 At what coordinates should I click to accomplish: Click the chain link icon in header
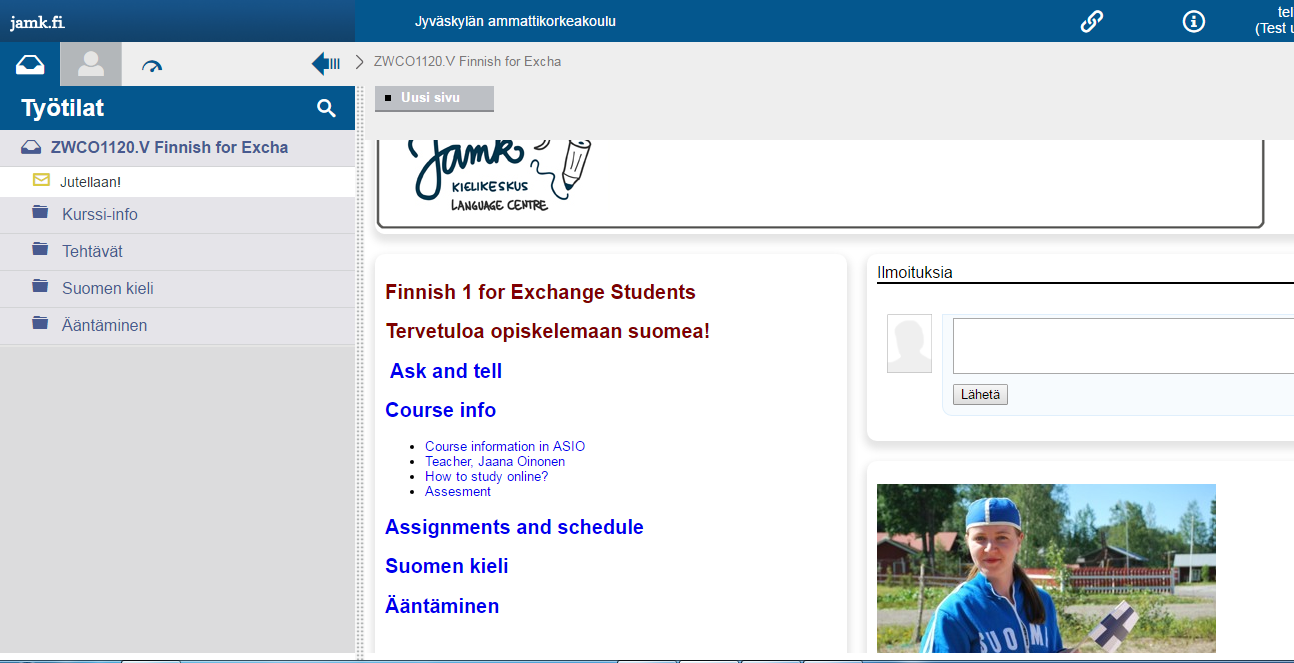point(1091,21)
